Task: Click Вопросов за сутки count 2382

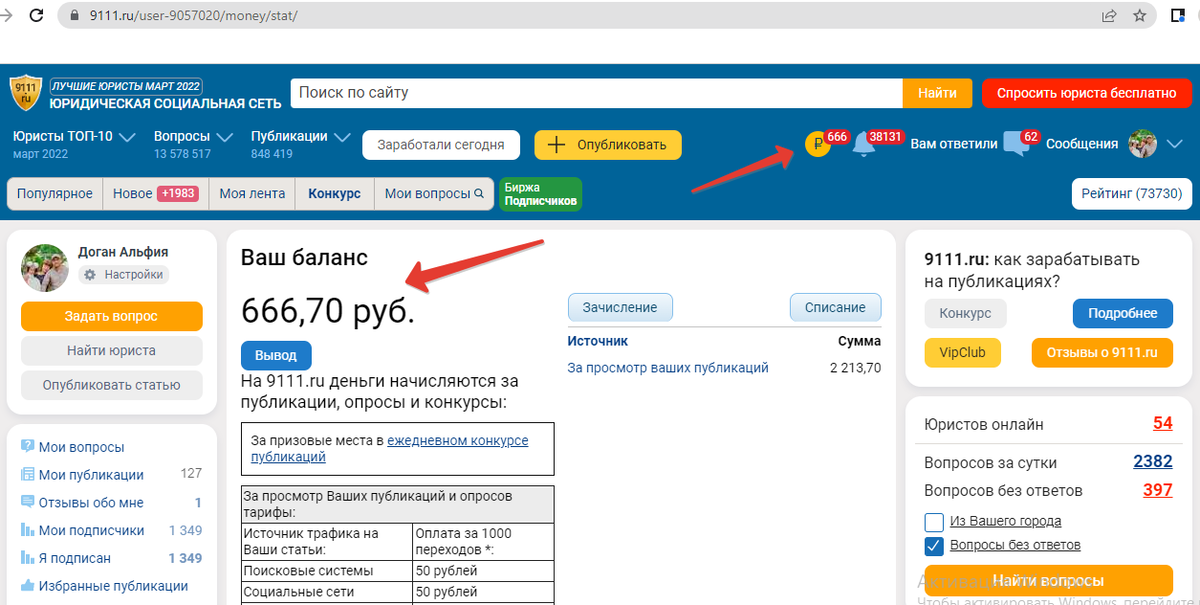Action: pyautogui.click(x=1152, y=462)
